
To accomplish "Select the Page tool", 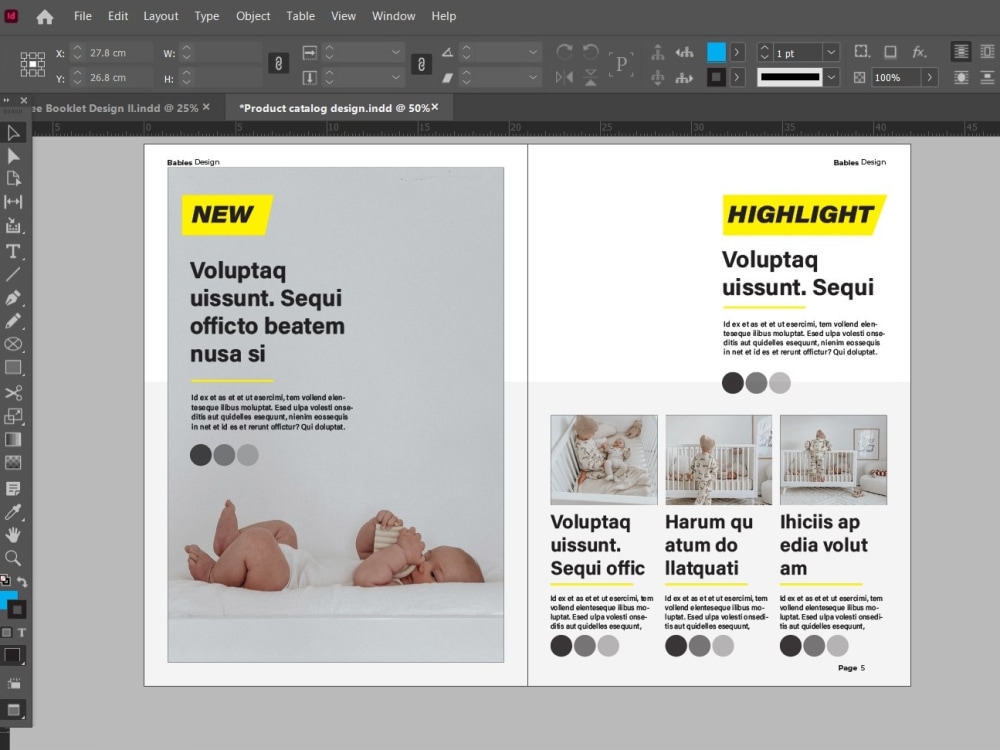I will (x=13, y=179).
